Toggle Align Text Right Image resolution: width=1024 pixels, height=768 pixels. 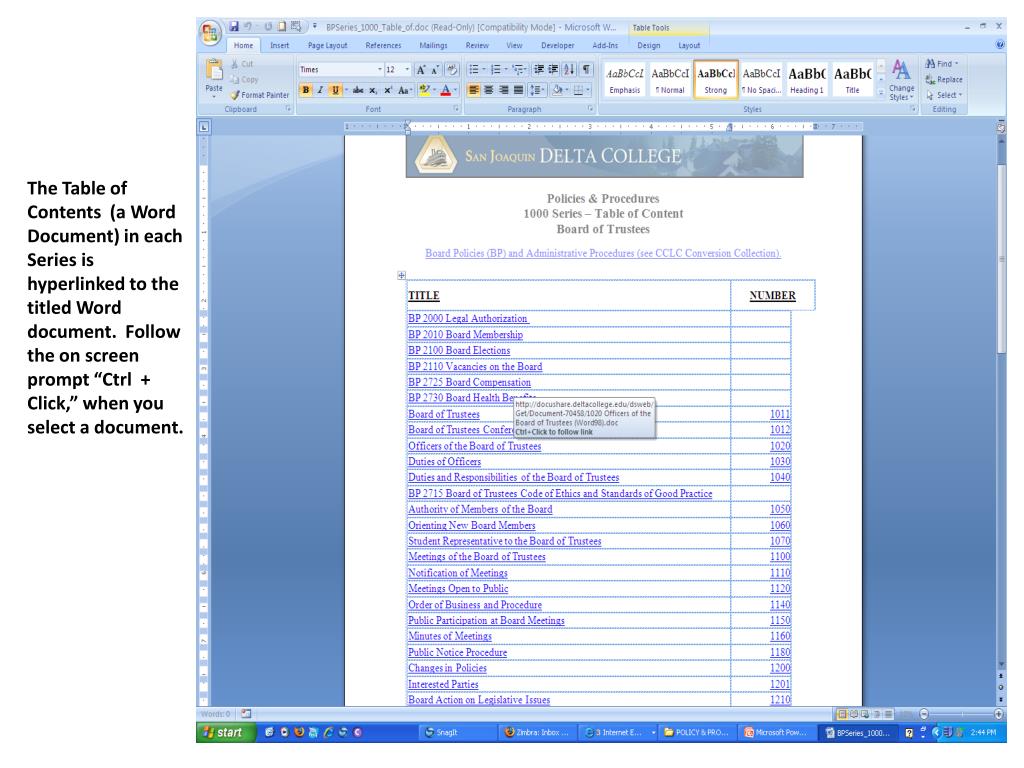tap(504, 90)
